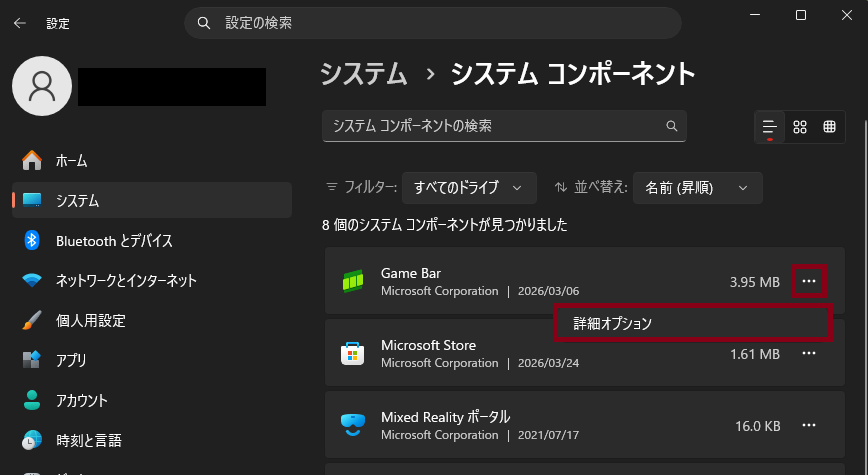The height and width of the screenshot is (475, 868).
Task: Go to ホーム in the sidebar
Action: point(72,160)
